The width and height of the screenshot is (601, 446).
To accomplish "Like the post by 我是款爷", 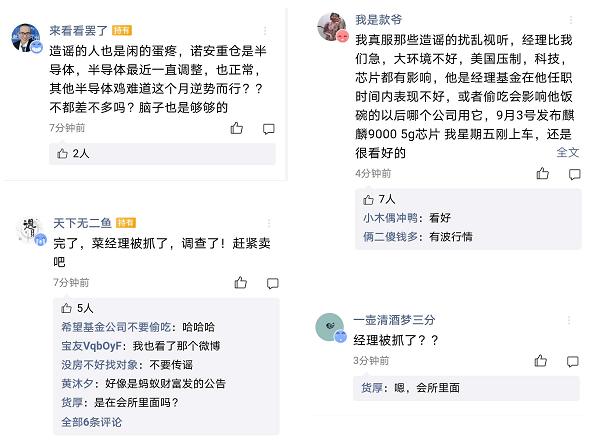I will coord(543,173).
